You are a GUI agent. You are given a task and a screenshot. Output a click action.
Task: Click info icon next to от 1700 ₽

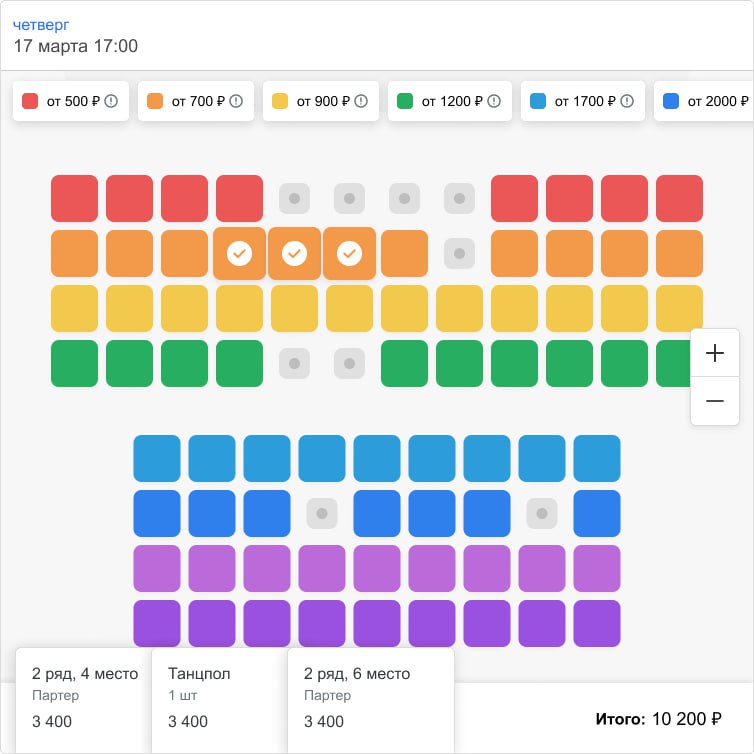[x=626, y=101]
